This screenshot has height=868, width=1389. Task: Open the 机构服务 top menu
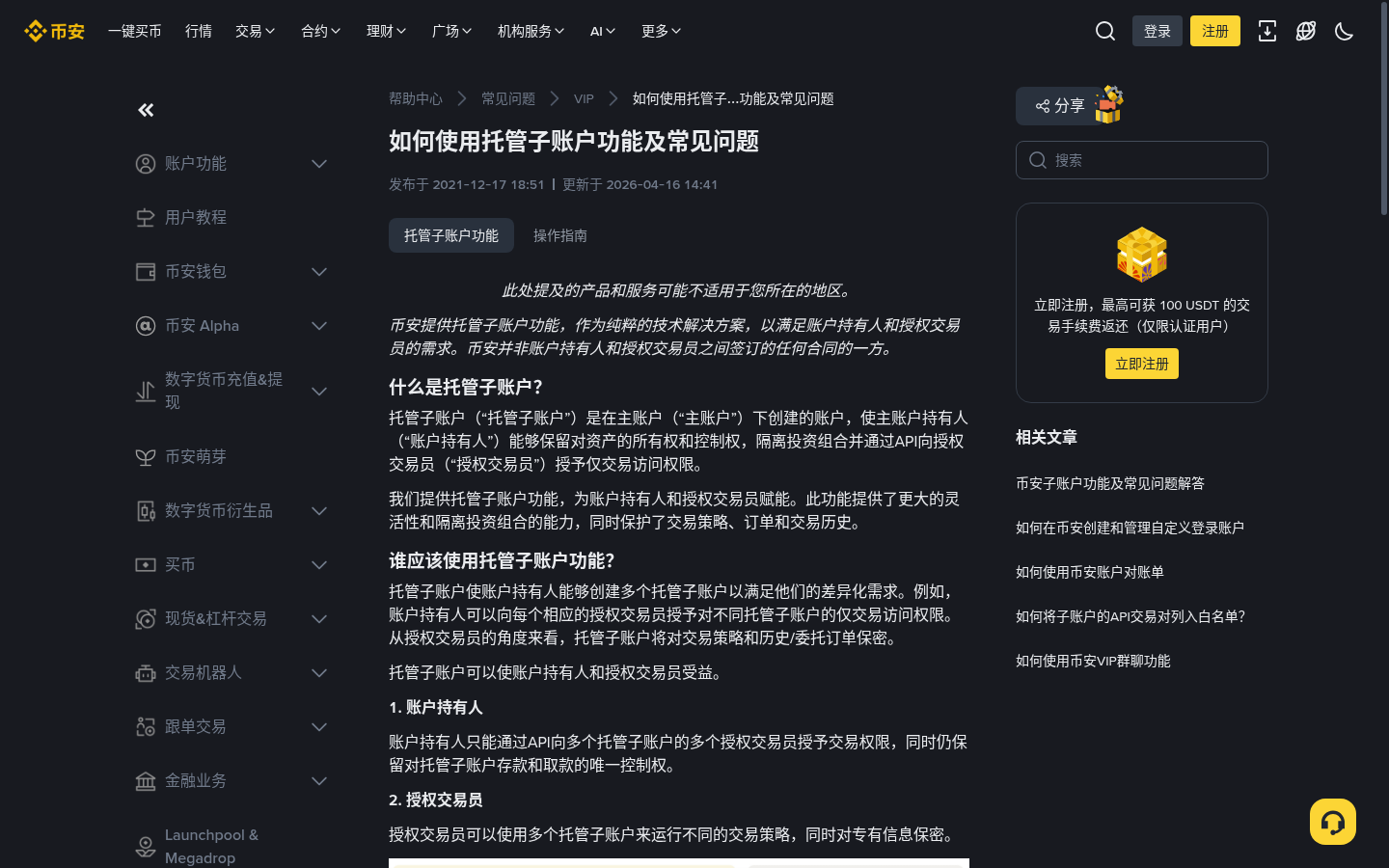[531, 31]
